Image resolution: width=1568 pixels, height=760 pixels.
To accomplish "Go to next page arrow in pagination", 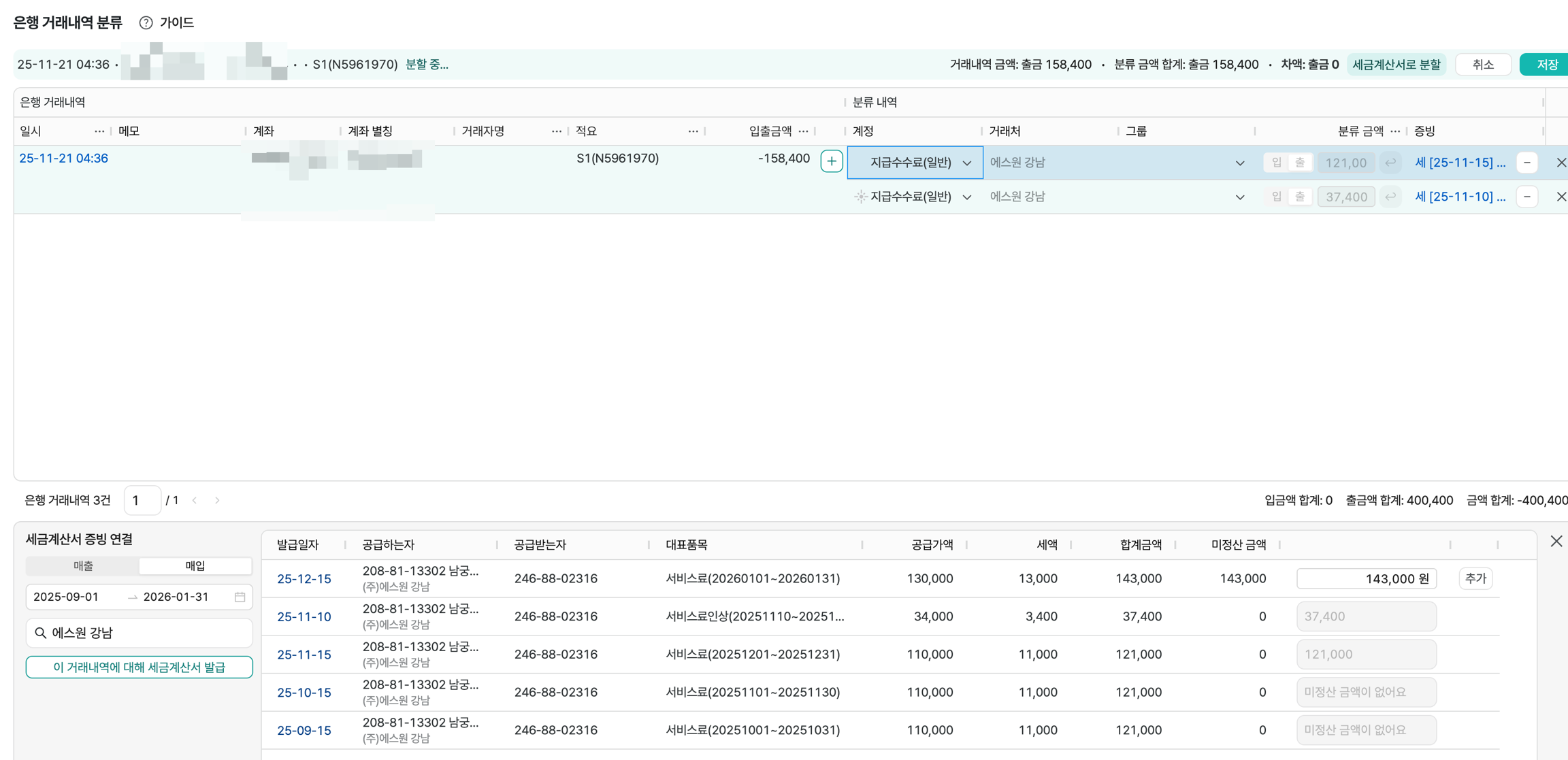I will coord(217,500).
